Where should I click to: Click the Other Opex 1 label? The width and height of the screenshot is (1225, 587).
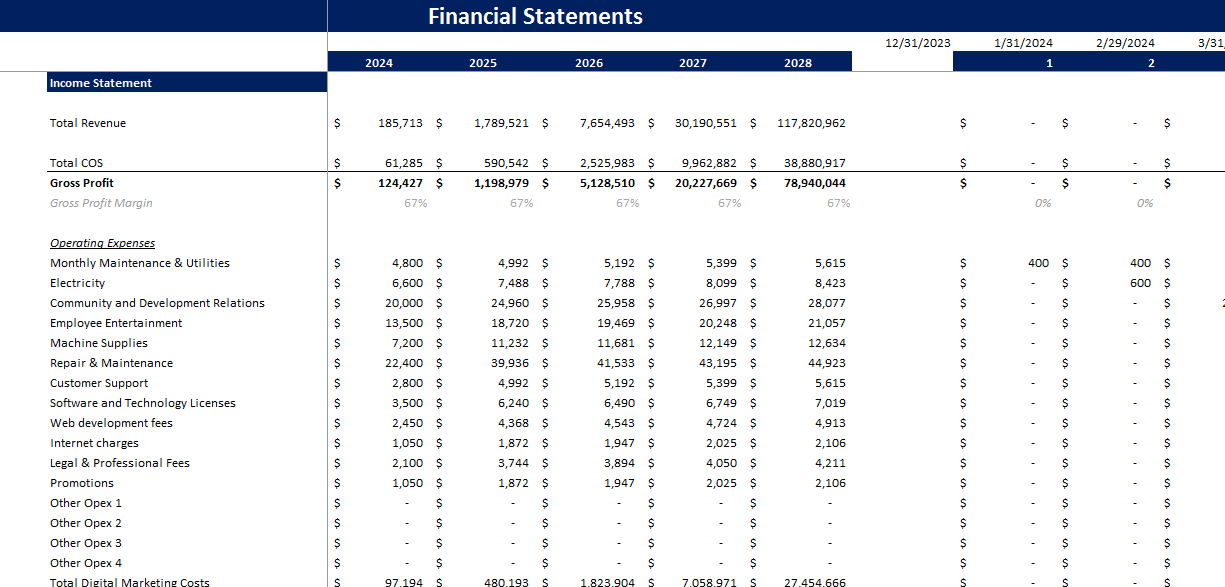click(x=85, y=502)
